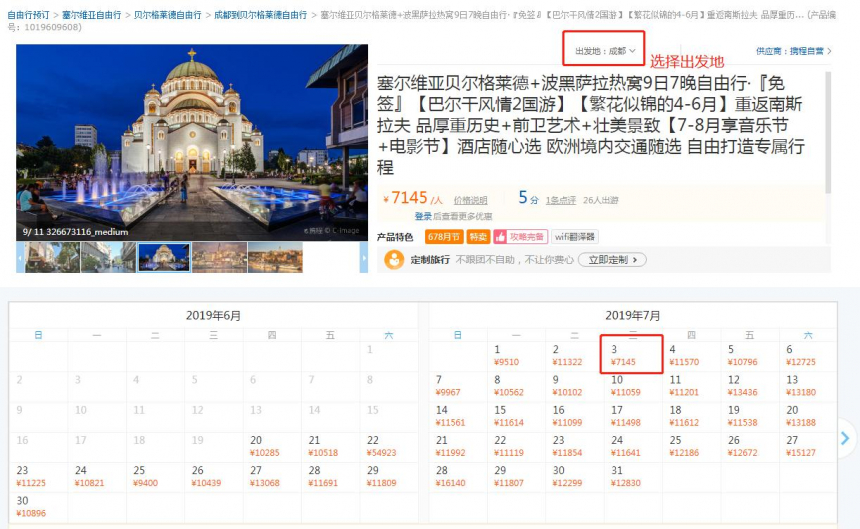The image size is (860, 529).
Task: Select July 16 priced ¥11099
Action: [575, 417]
